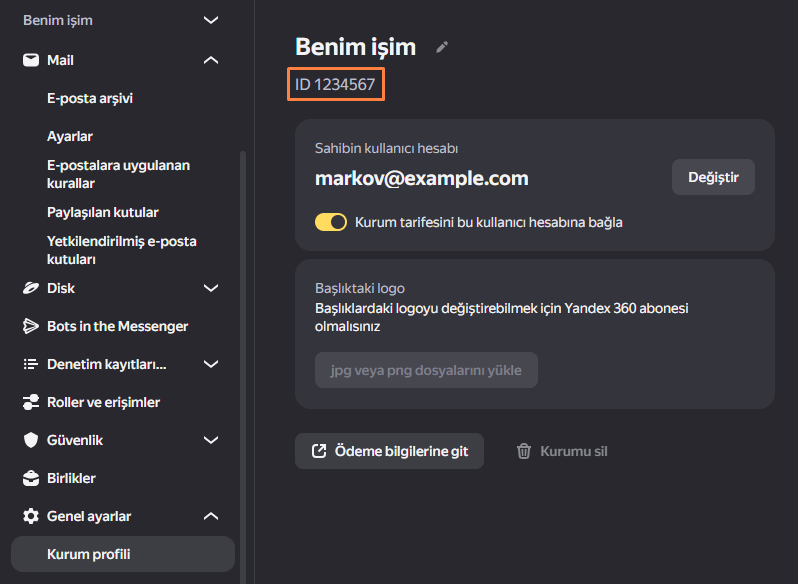Viewport: 798px width, 584px height.
Task: Click the Genel ayarlar gear icon
Action: tap(31, 516)
